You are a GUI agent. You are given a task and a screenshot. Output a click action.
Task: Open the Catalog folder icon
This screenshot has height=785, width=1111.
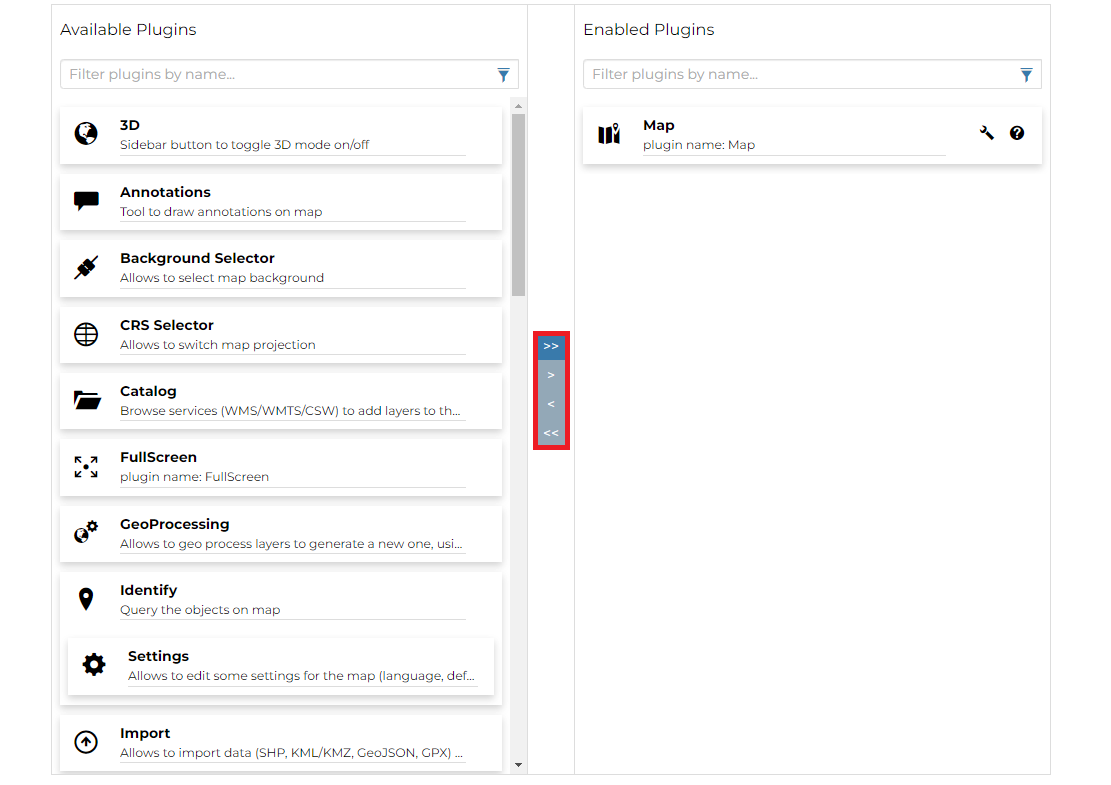click(86, 398)
